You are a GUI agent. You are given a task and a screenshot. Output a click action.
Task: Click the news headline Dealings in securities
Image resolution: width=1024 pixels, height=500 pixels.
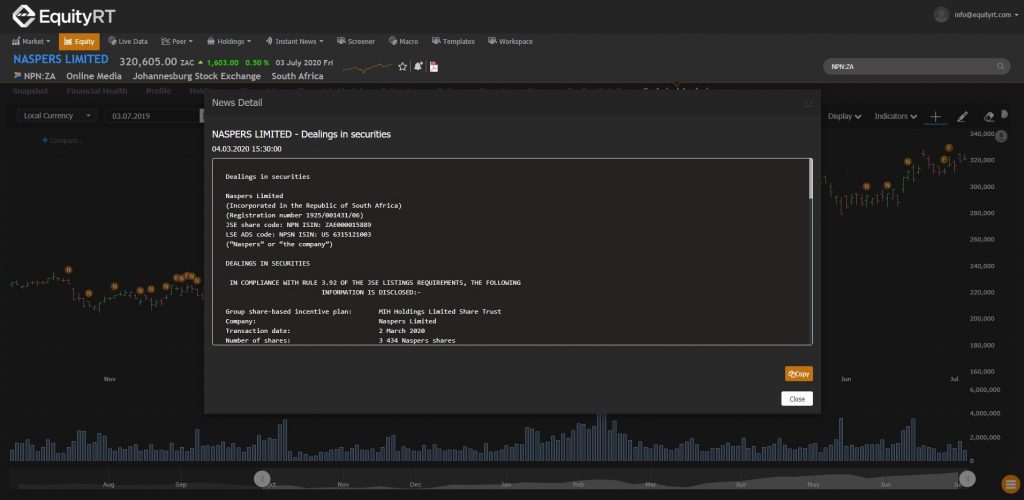[x=301, y=134]
